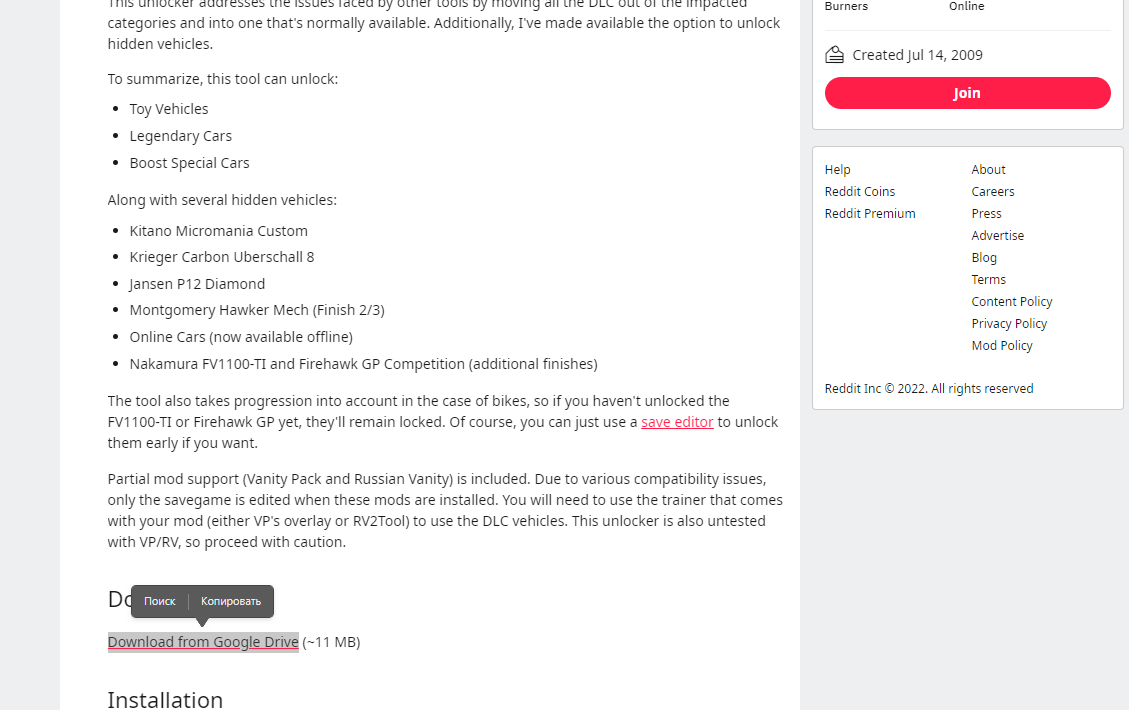Open the Press link

[x=986, y=214]
